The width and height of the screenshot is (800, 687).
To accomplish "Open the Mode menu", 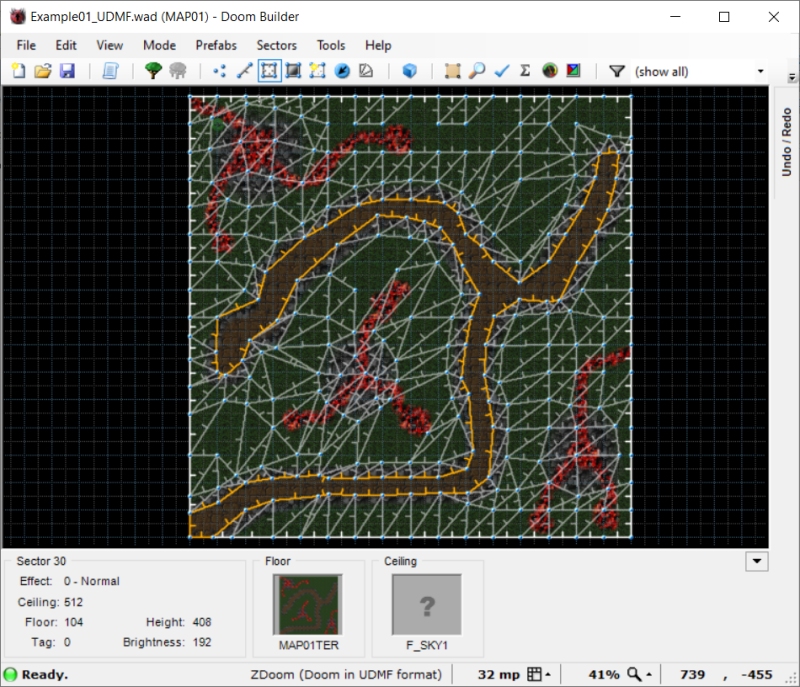I will pyautogui.click(x=159, y=45).
